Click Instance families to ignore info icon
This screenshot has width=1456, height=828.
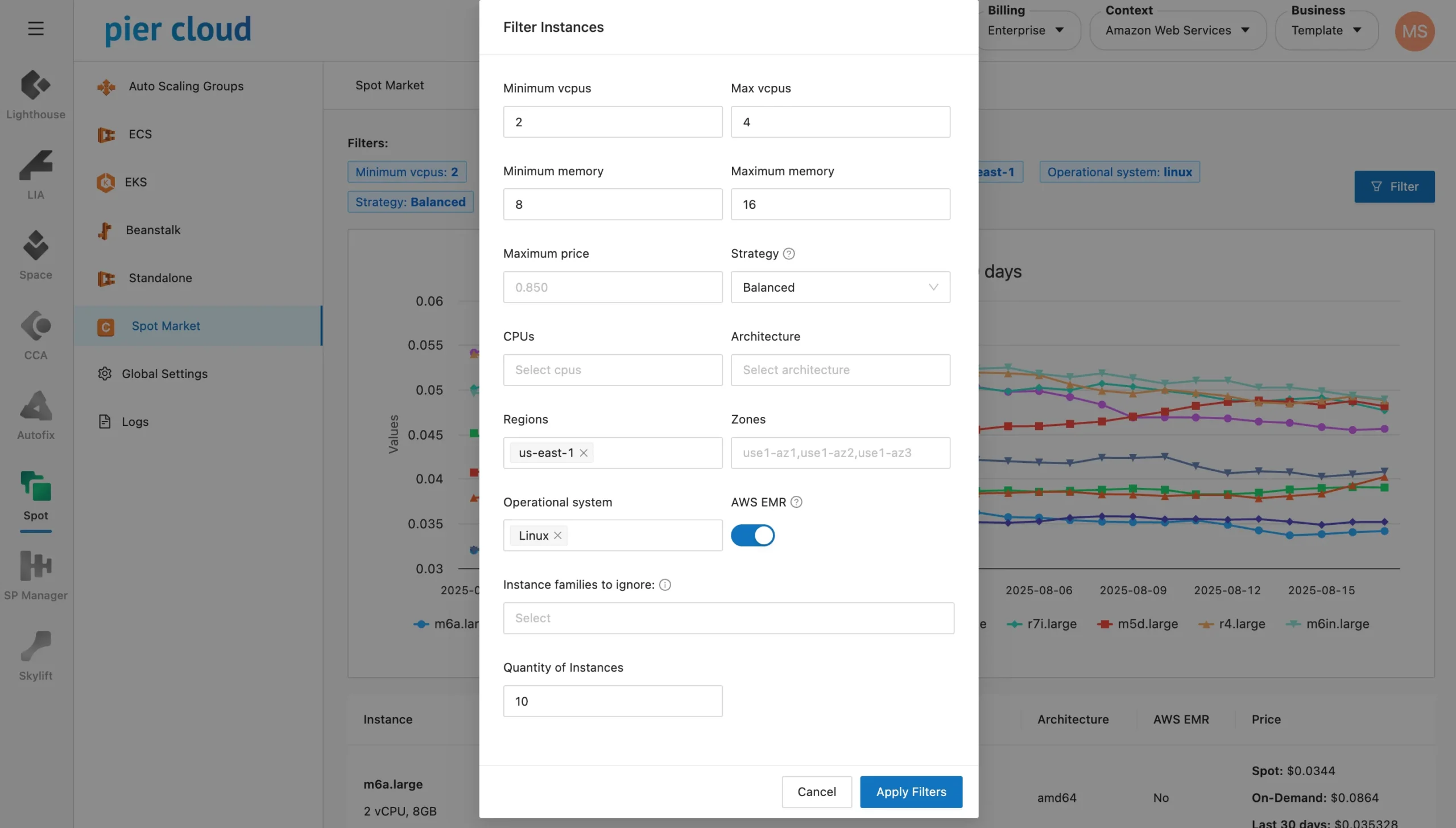pyautogui.click(x=665, y=585)
